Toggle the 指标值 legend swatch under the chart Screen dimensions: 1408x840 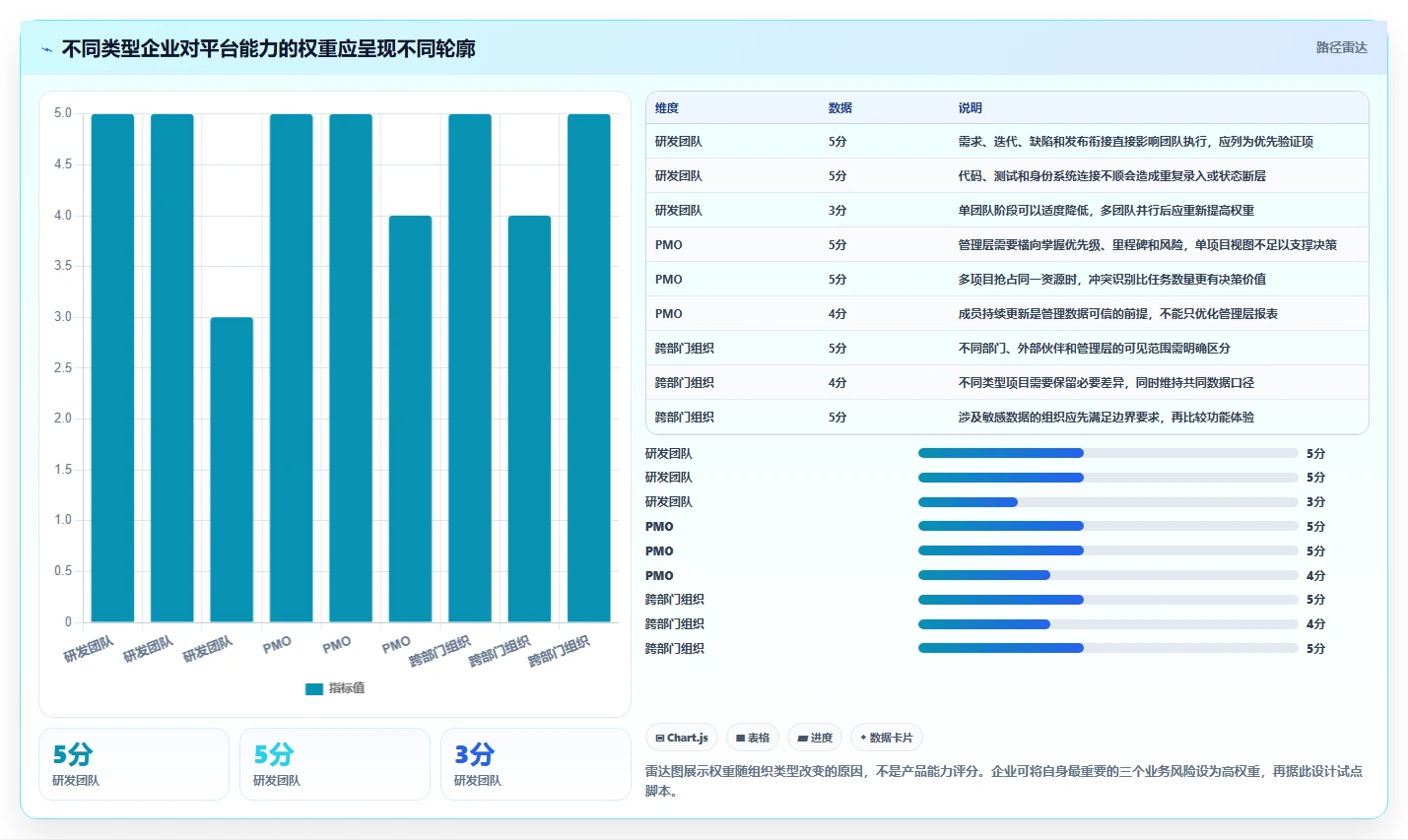point(314,688)
